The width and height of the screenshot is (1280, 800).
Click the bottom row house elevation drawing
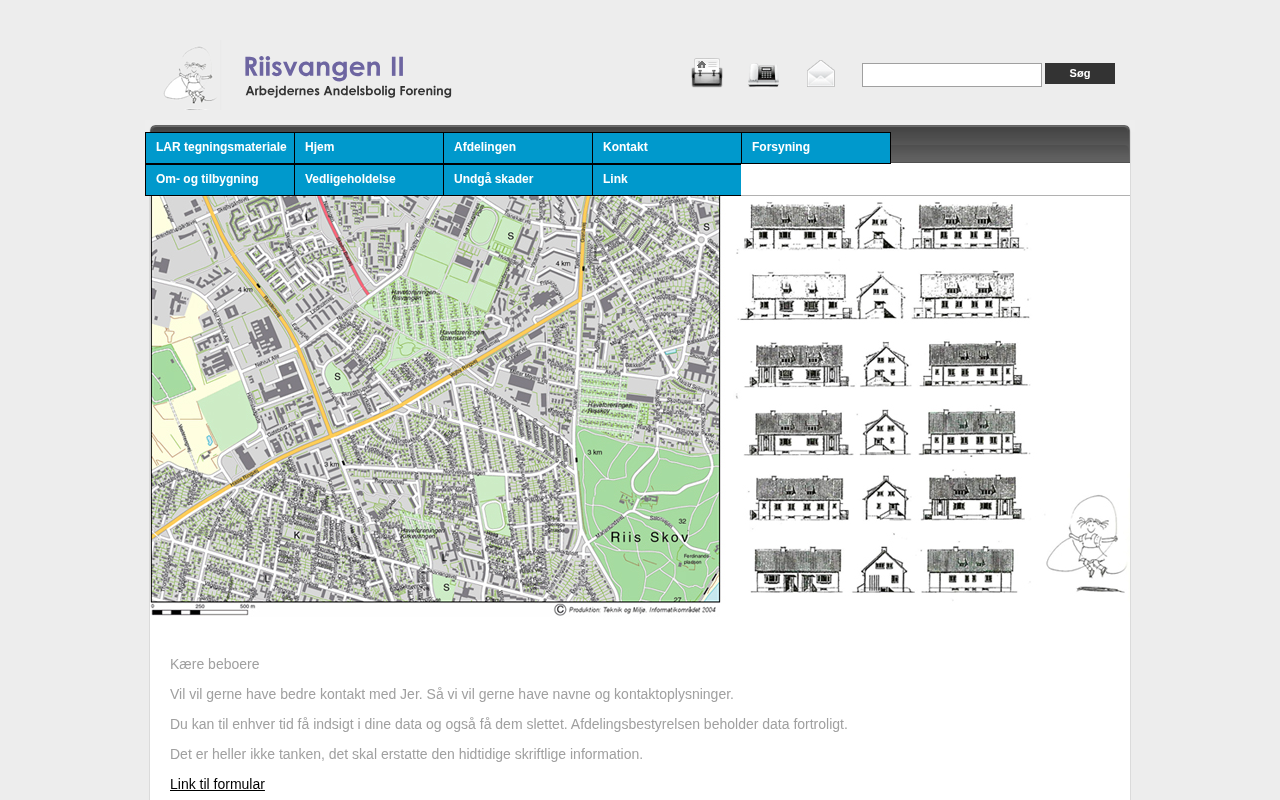[x=883, y=568]
